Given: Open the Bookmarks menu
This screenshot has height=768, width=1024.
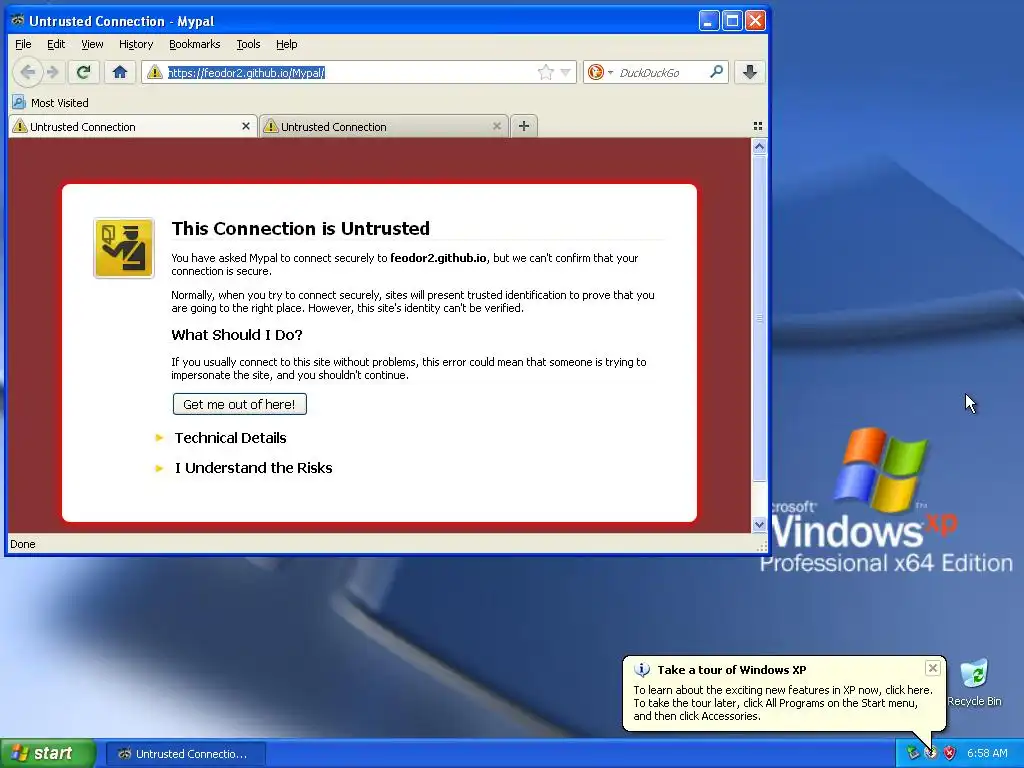Looking at the screenshot, I should [195, 44].
